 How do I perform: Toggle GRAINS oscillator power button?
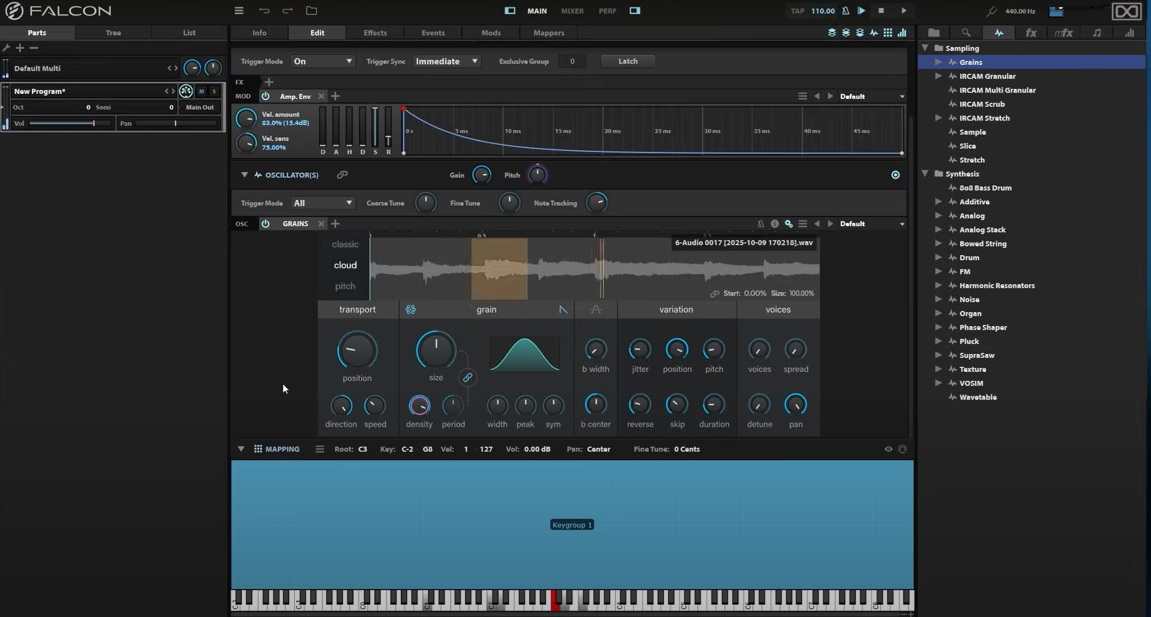point(265,224)
